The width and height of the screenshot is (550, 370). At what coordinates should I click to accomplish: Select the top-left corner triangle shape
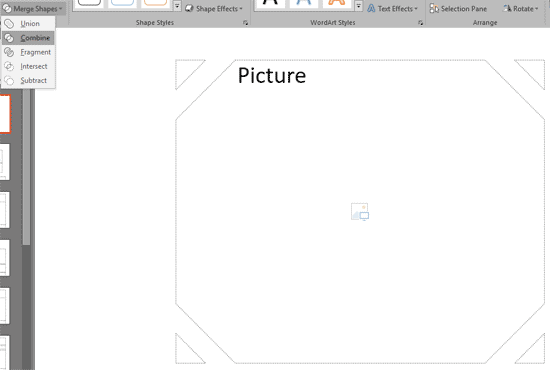[186, 70]
